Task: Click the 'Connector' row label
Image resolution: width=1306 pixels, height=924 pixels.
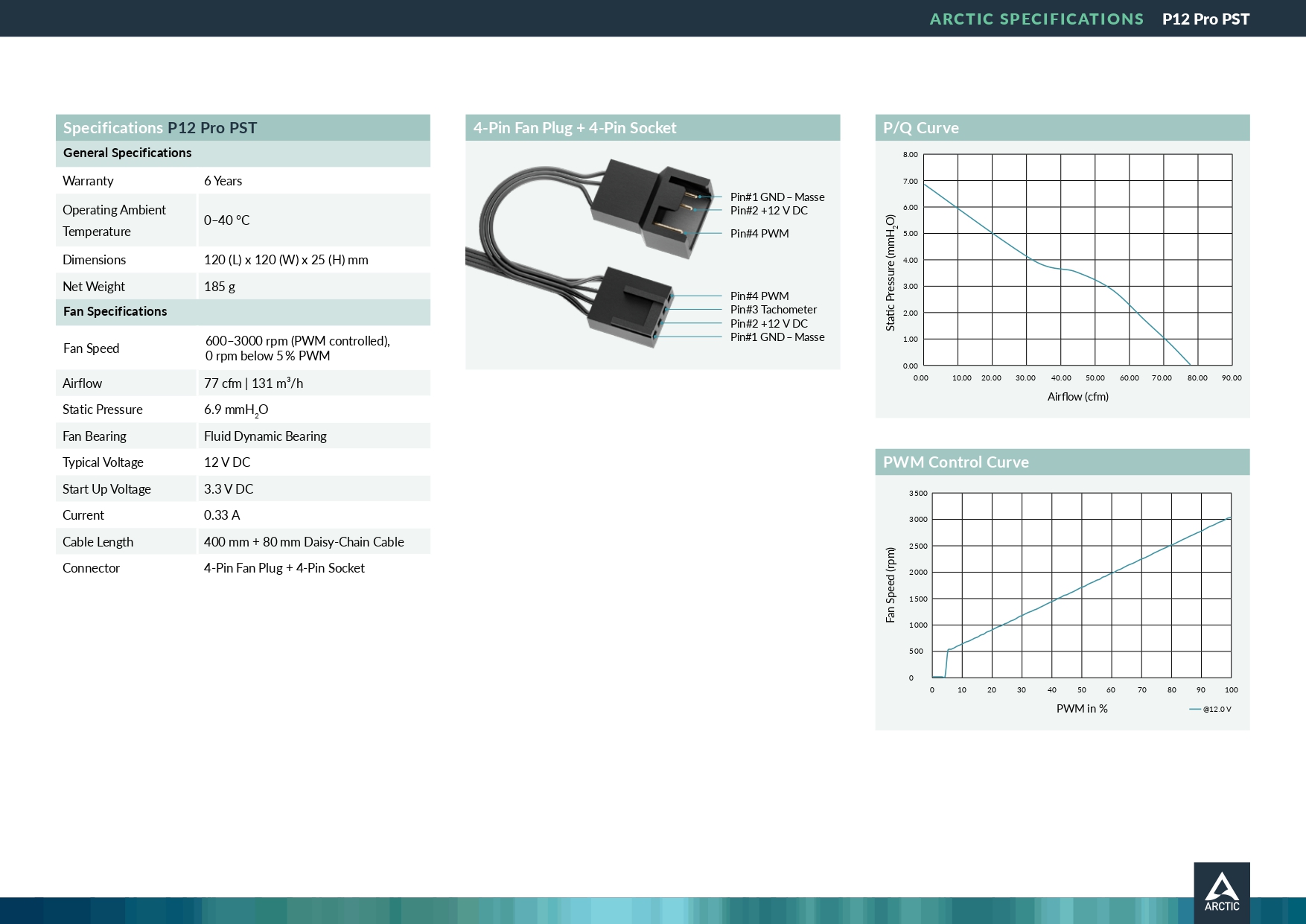Action: point(91,568)
